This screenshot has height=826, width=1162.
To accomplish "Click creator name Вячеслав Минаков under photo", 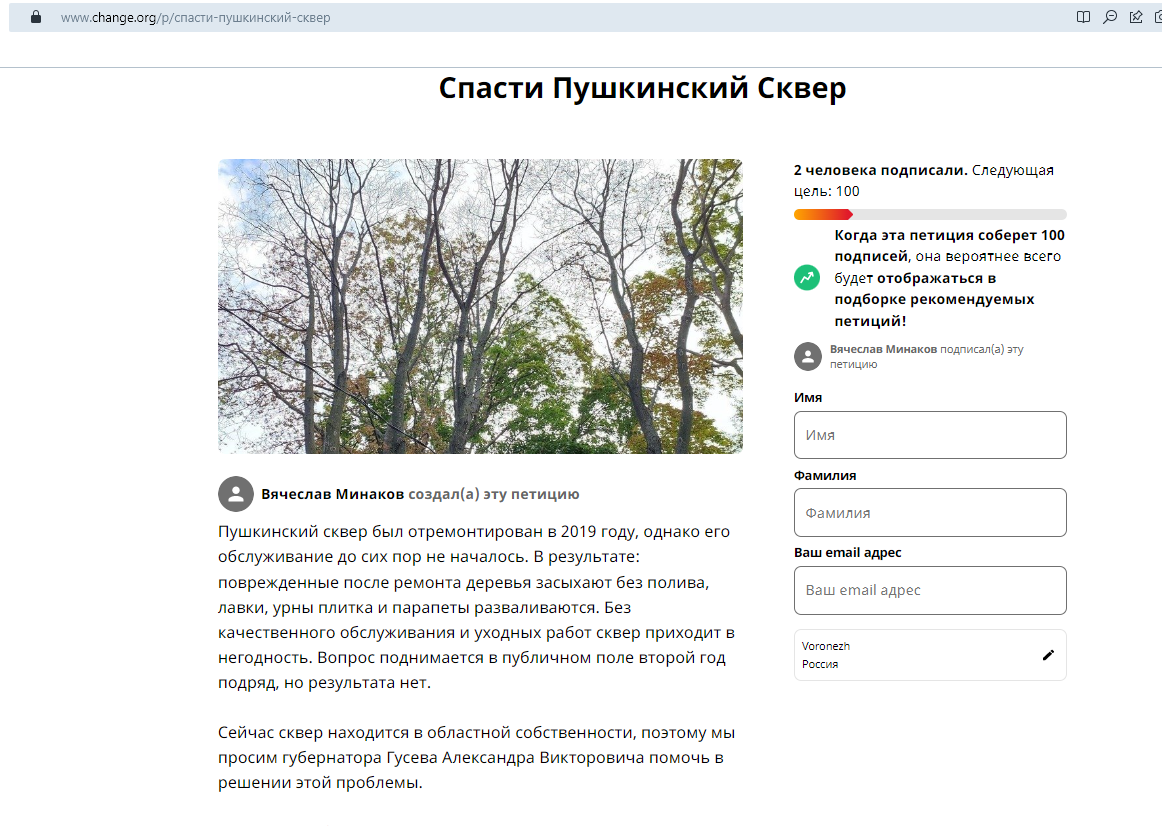I will point(332,494).
